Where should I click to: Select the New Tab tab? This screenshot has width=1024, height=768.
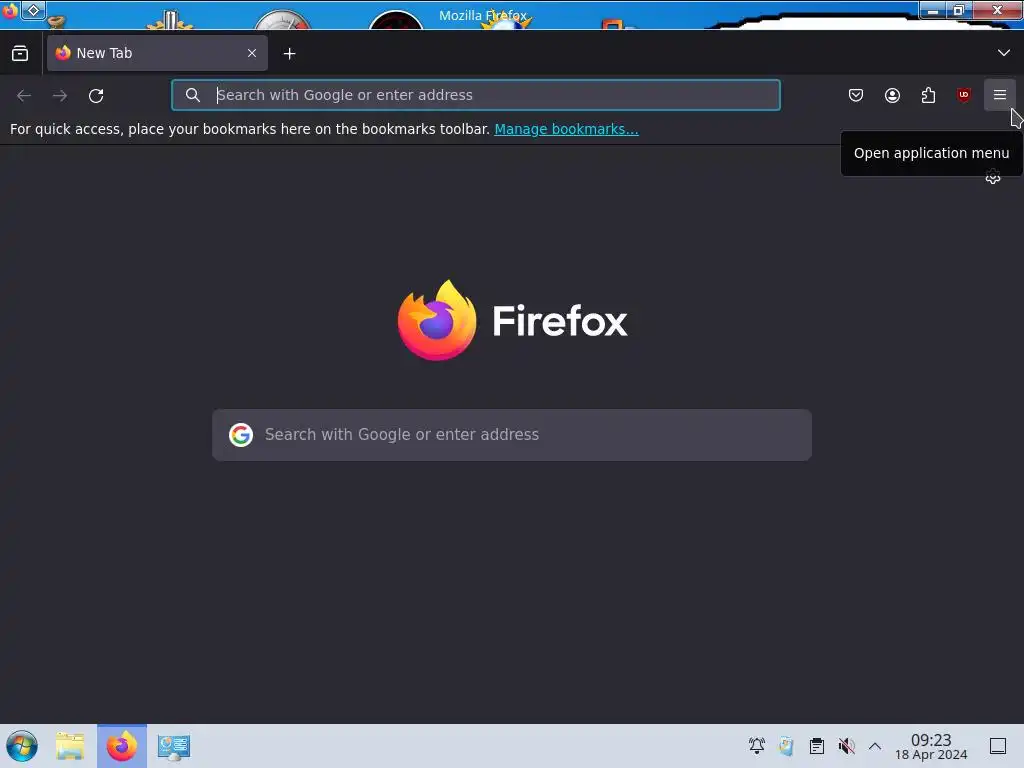pyautogui.click(x=157, y=54)
